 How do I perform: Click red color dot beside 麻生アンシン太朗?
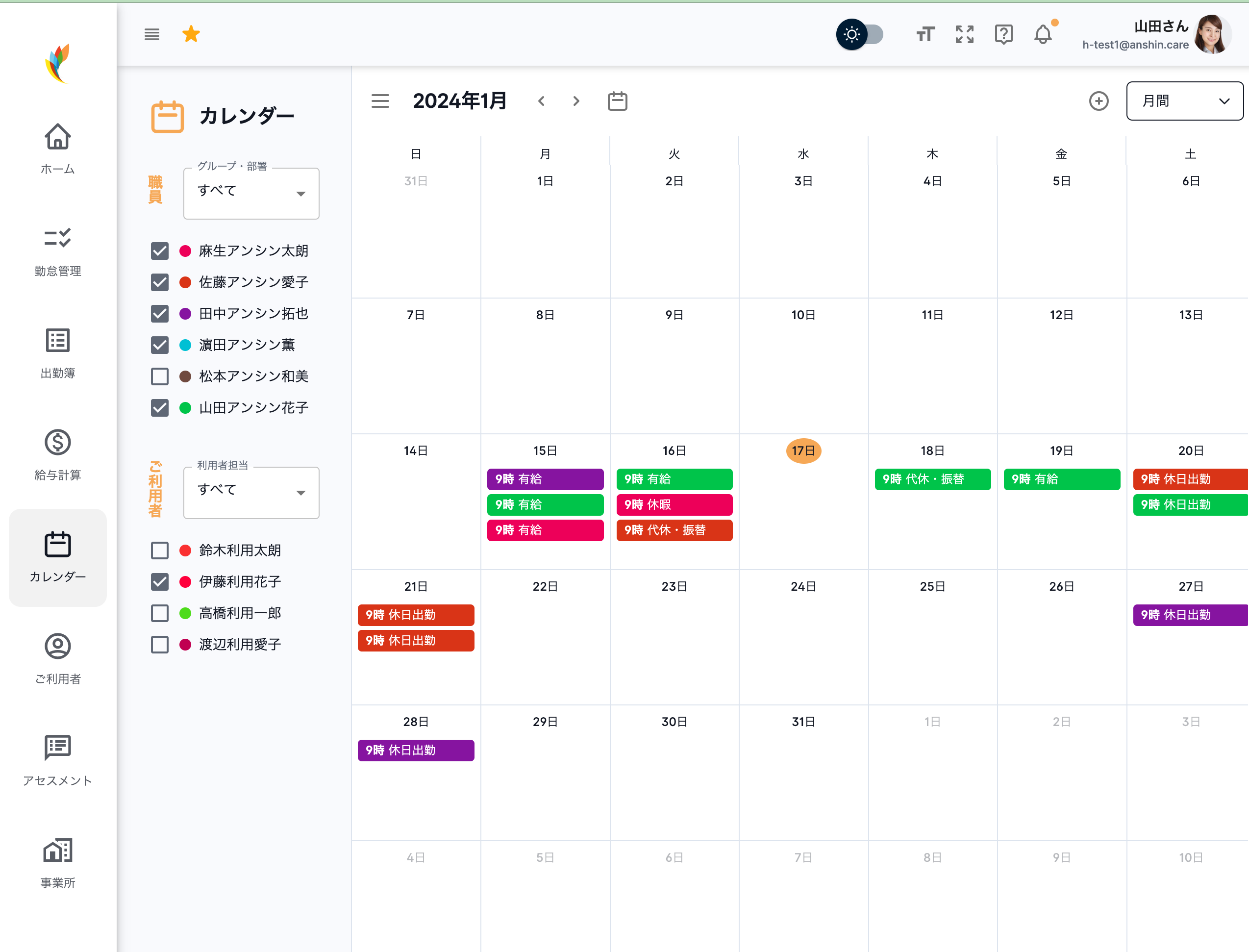tap(185, 251)
